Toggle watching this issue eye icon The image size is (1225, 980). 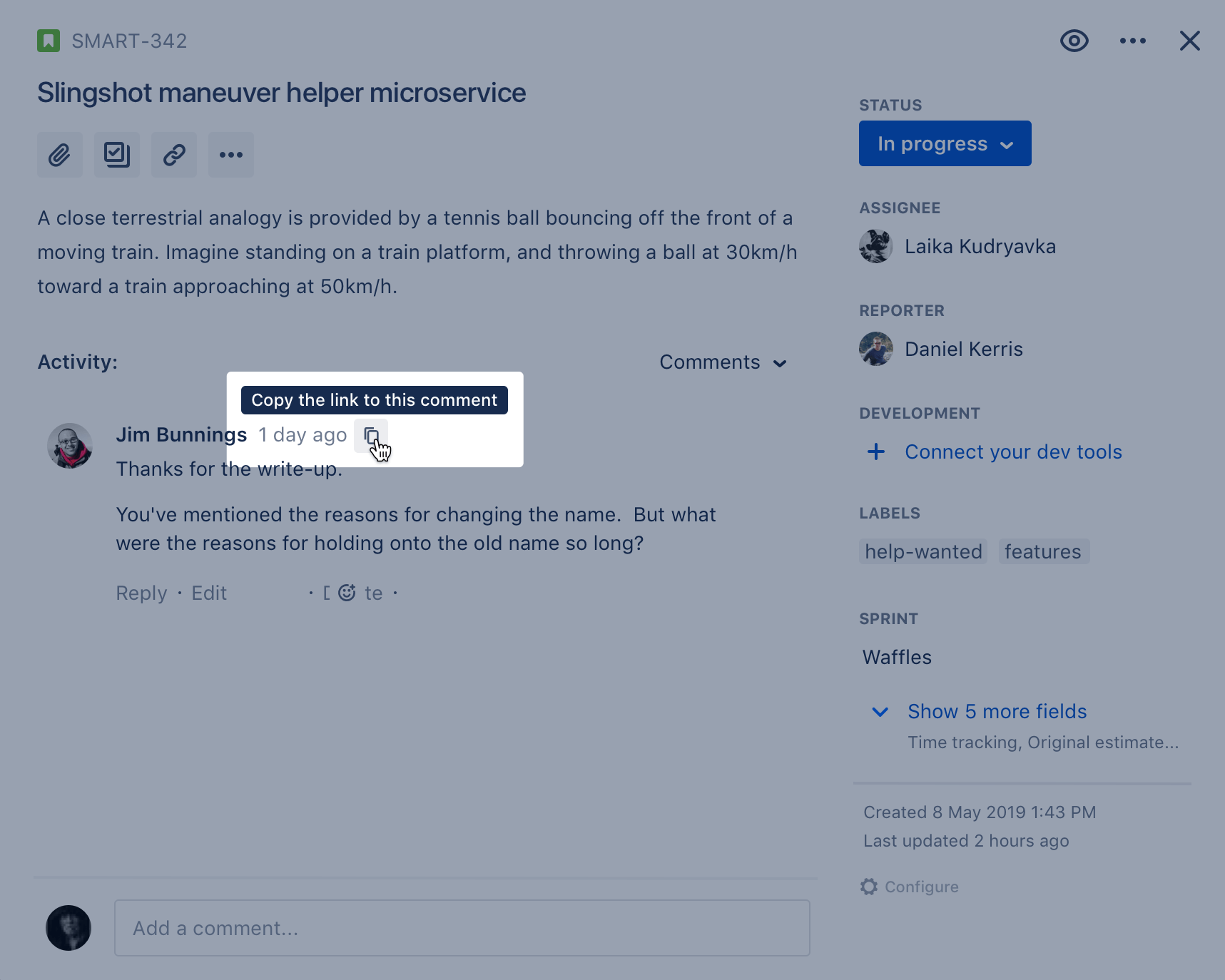1074,41
